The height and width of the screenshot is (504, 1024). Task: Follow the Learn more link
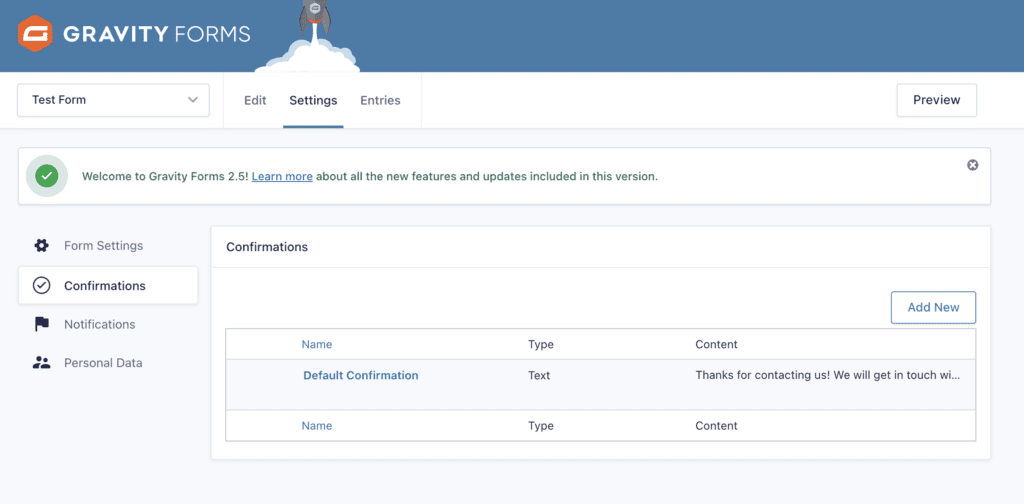(x=282, y=176)
